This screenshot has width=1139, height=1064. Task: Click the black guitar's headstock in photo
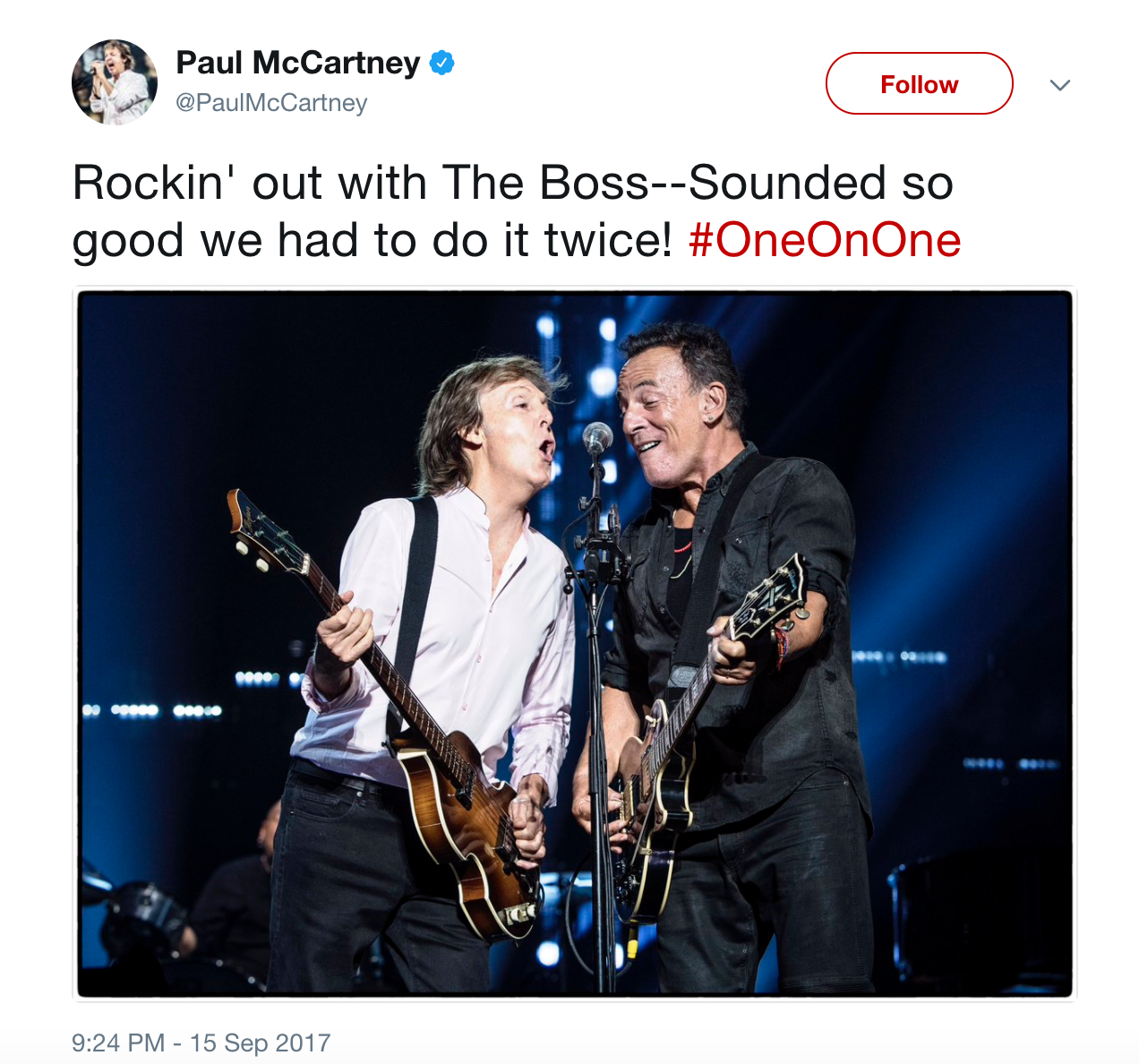pyautogui.click(x=770, y=598)
